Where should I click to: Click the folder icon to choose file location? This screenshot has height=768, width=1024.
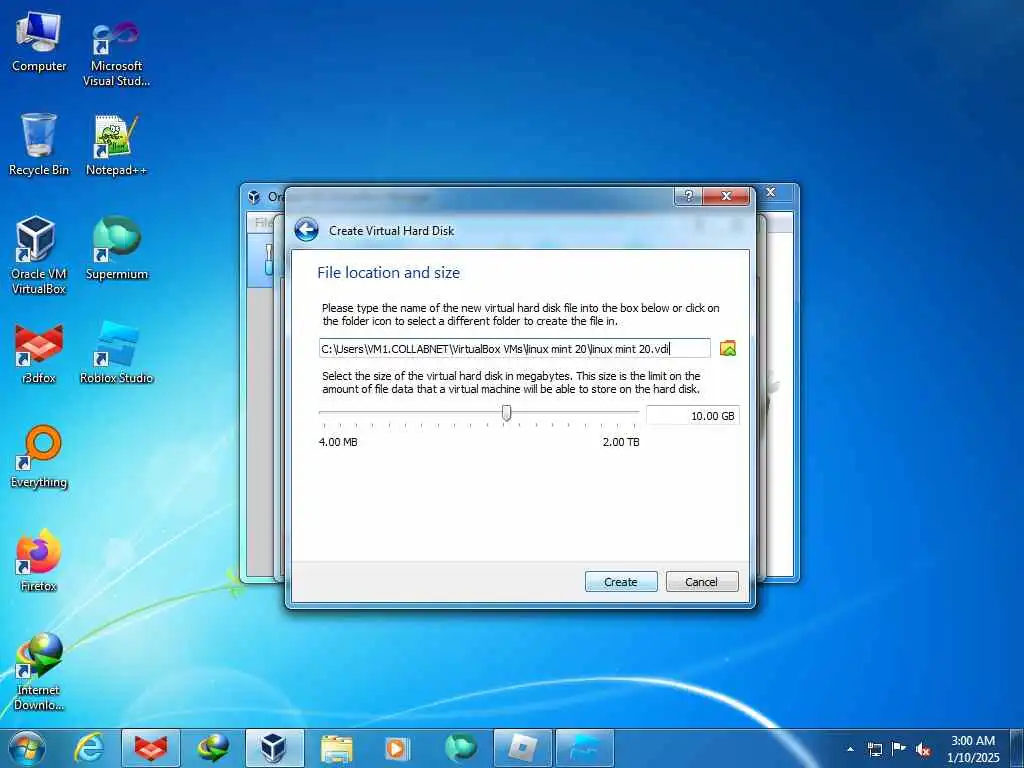pyautogui.click(x=728, y=348)
